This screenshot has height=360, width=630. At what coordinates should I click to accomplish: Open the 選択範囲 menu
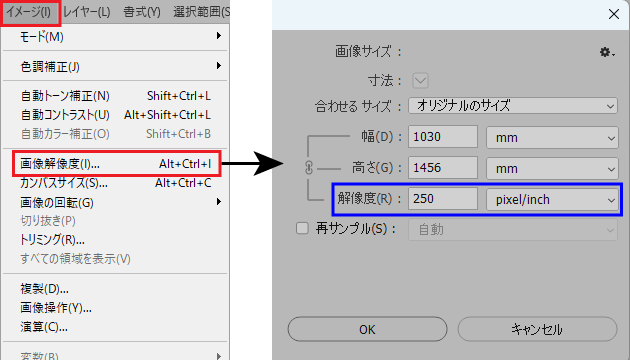tap(202, 12)
